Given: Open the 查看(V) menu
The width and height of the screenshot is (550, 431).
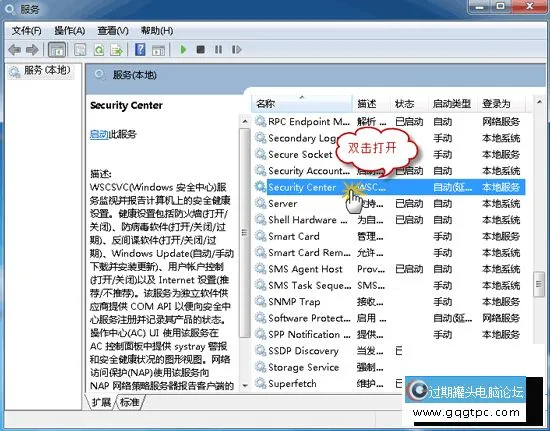Looking at the screenshot, I should (113, 31).
